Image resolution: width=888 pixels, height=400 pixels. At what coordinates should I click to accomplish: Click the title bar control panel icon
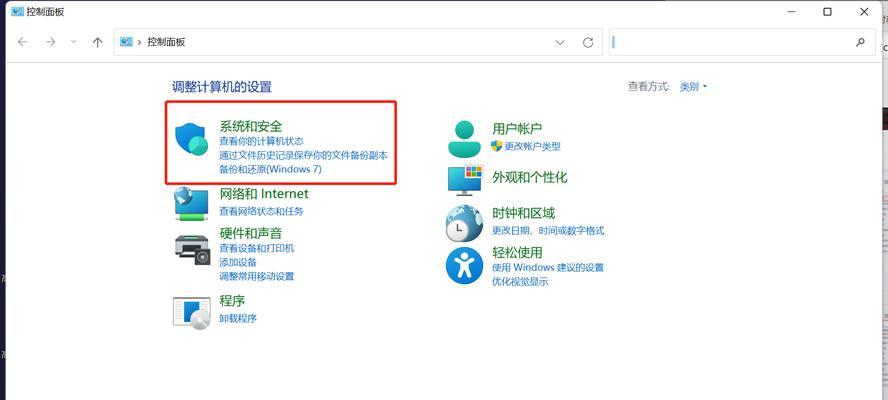coord(17,11)
